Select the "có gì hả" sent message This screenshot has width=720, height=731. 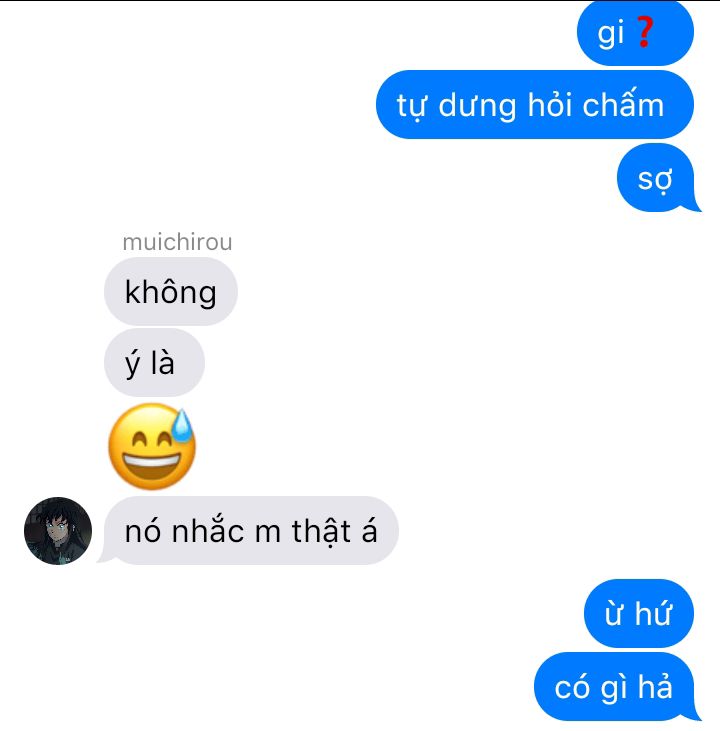616,687
